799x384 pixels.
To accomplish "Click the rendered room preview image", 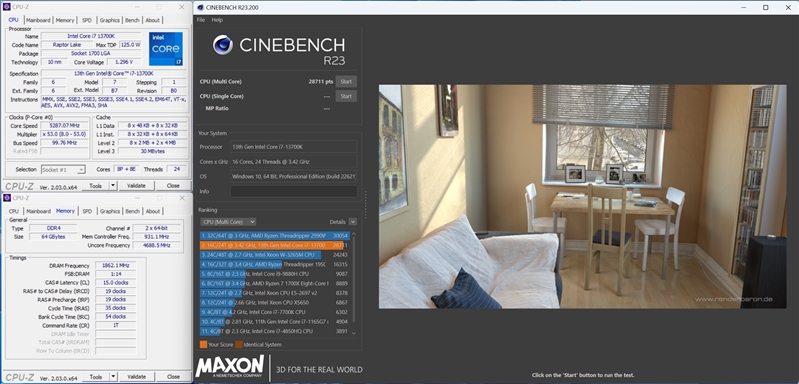I will [582, 197].
